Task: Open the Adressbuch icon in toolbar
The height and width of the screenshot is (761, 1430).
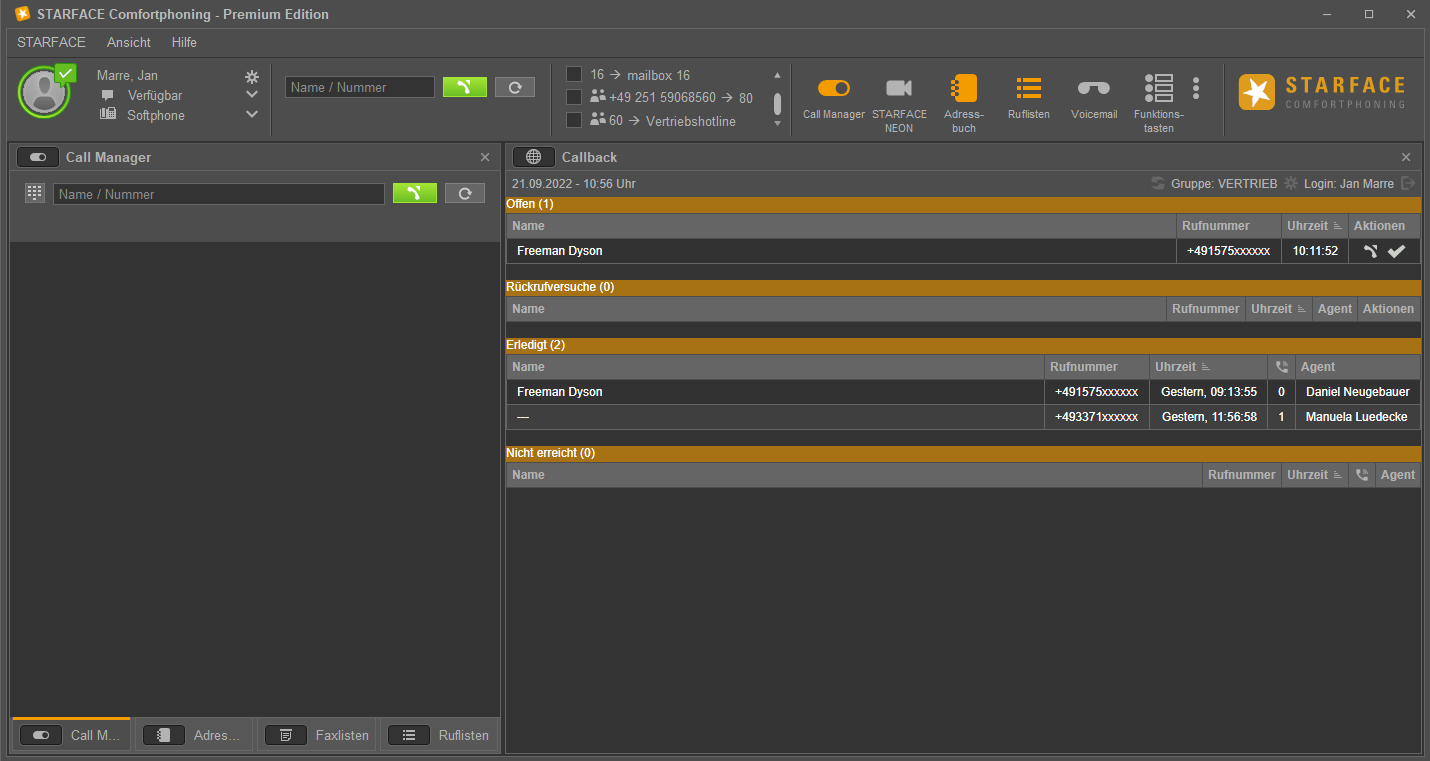Action: point(964,90)
